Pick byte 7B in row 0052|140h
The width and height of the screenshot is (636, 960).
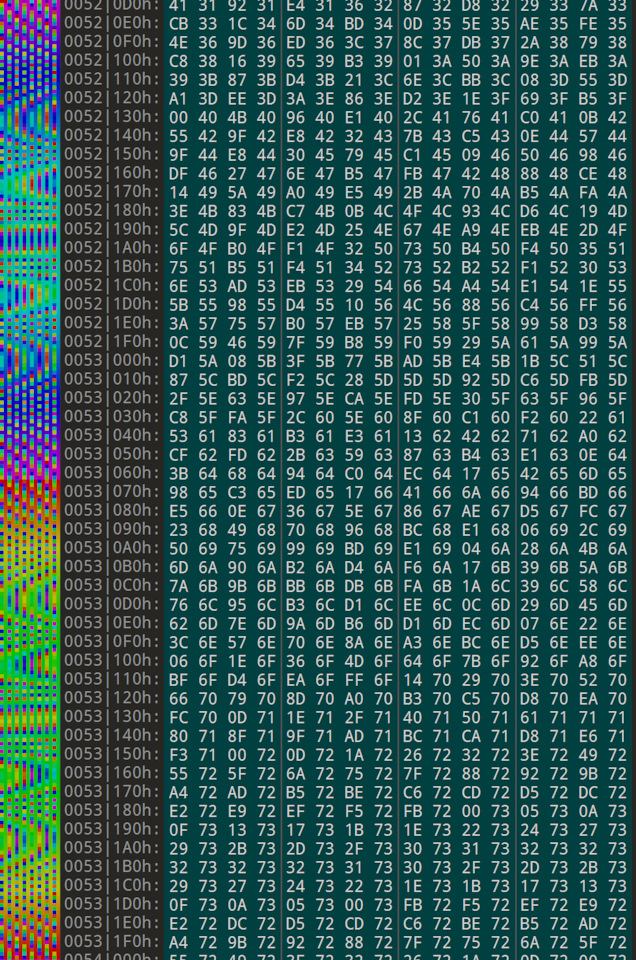[x=413, y=136]
